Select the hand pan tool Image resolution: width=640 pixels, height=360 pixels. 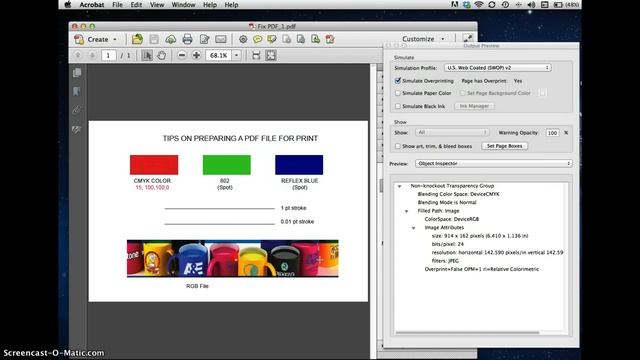tap(162, 55)
